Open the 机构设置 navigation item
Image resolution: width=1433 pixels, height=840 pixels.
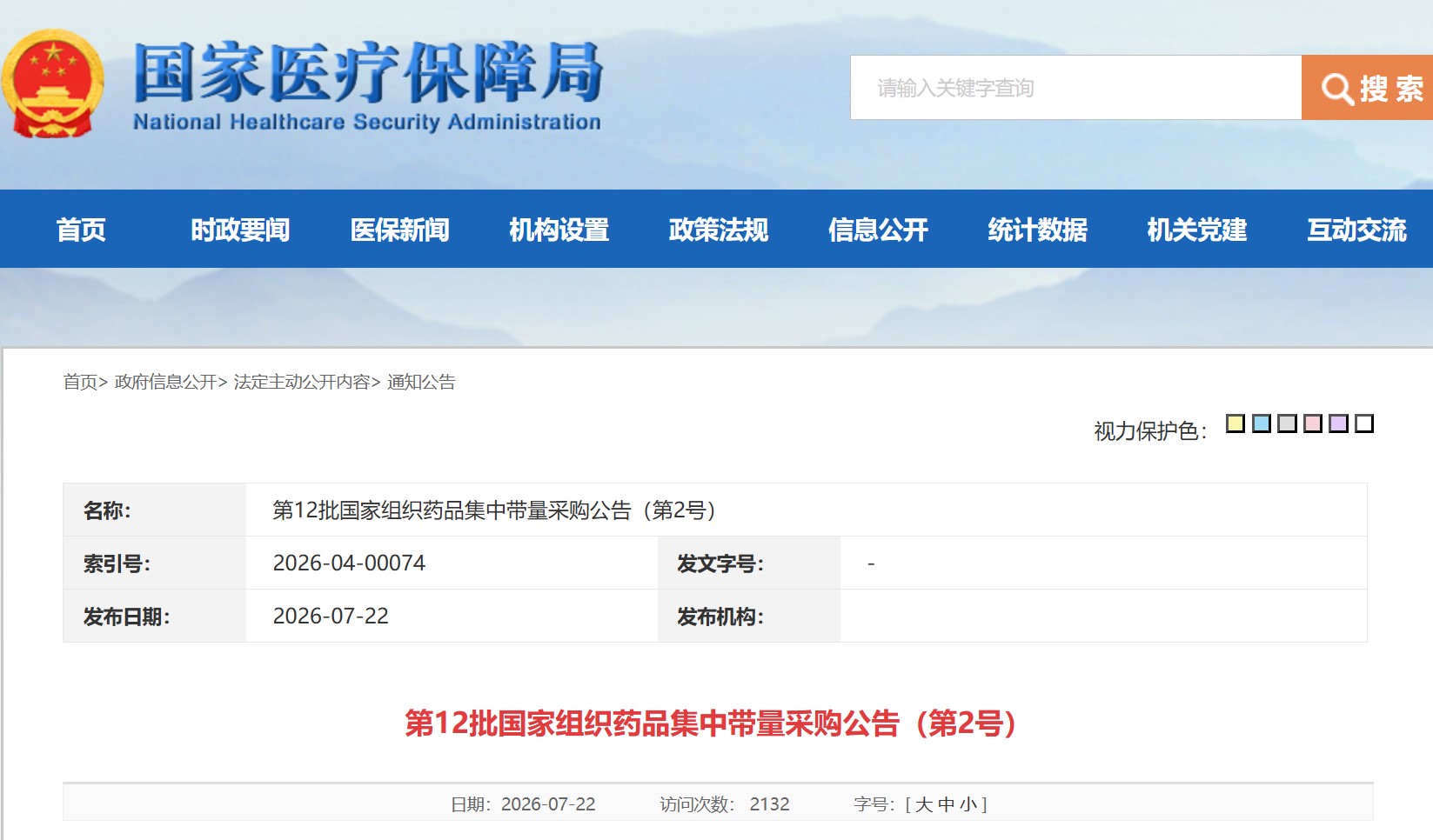[559, 230]
